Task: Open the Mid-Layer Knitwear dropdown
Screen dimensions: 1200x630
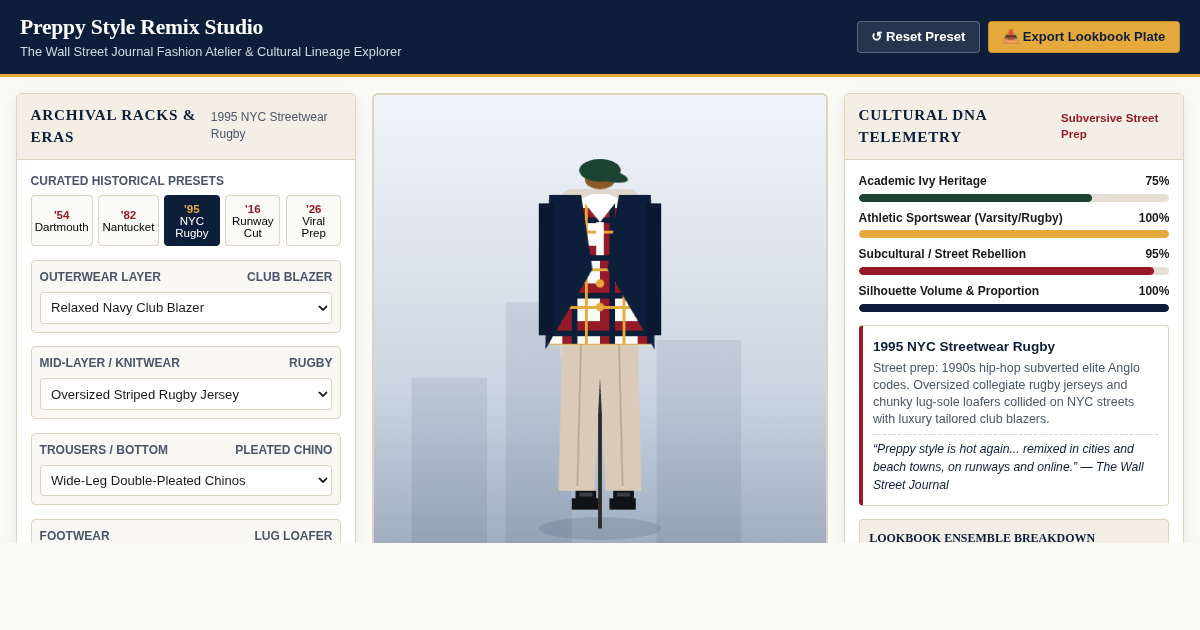Action: pos(186,394)
